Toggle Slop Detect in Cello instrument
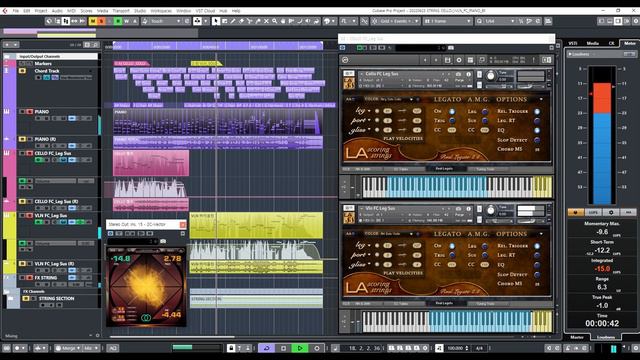The width and height of the screenshot is (640, 360). 537,140
